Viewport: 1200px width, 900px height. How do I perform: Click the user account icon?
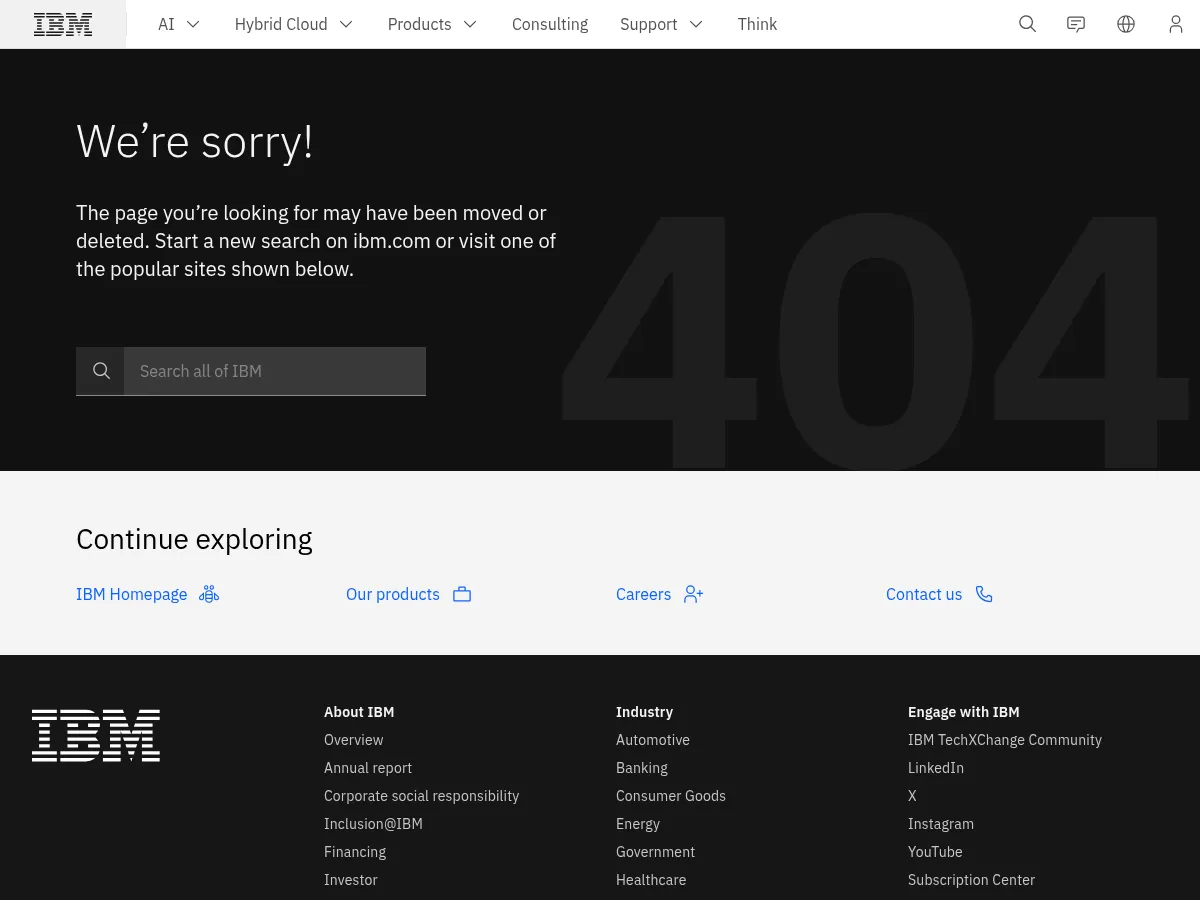point(1176,24)
